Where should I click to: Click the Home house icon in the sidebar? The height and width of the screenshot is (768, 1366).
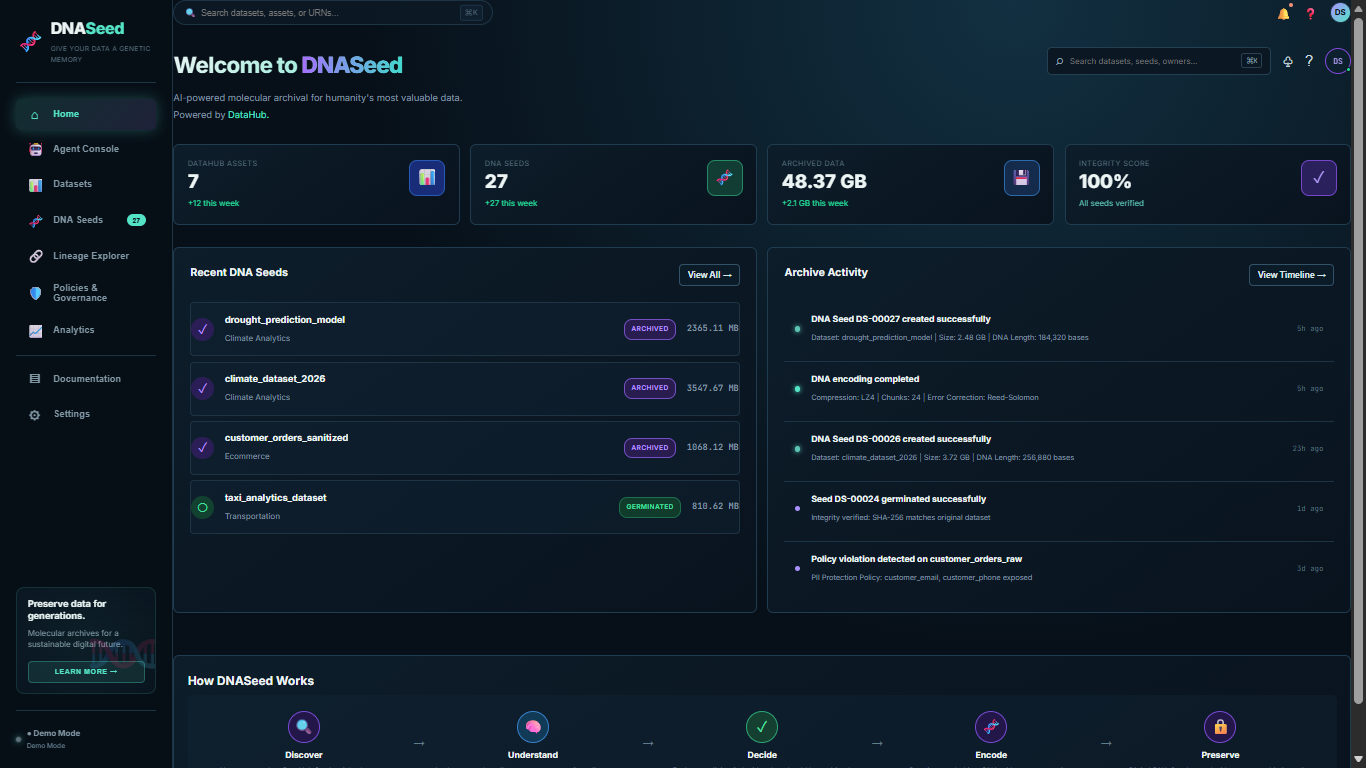35,115
